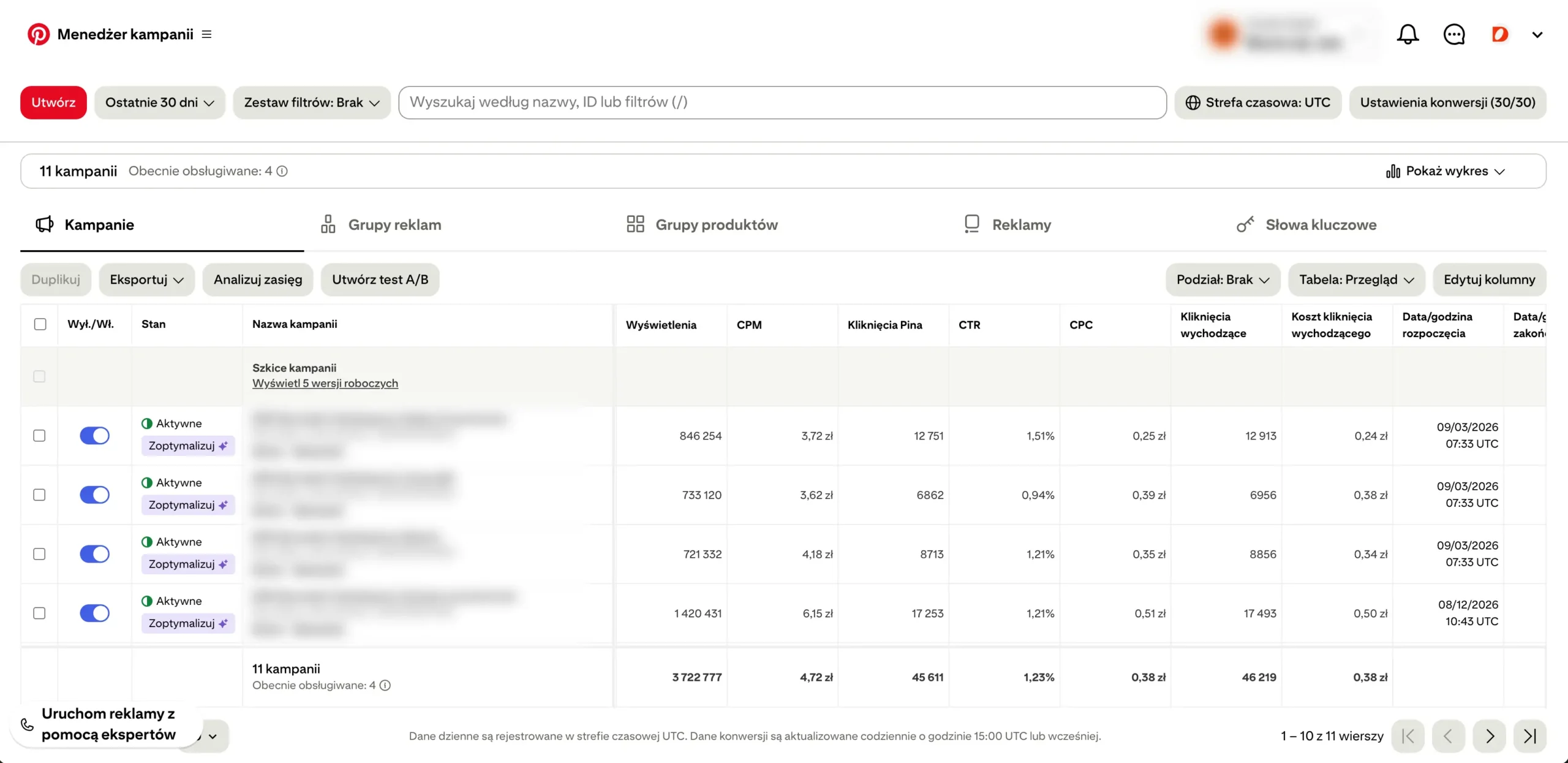Image resolution: width=1568 pixels, height=763 pixels.
Task: Go to the previous page arrow
Action: point(1448,736)
